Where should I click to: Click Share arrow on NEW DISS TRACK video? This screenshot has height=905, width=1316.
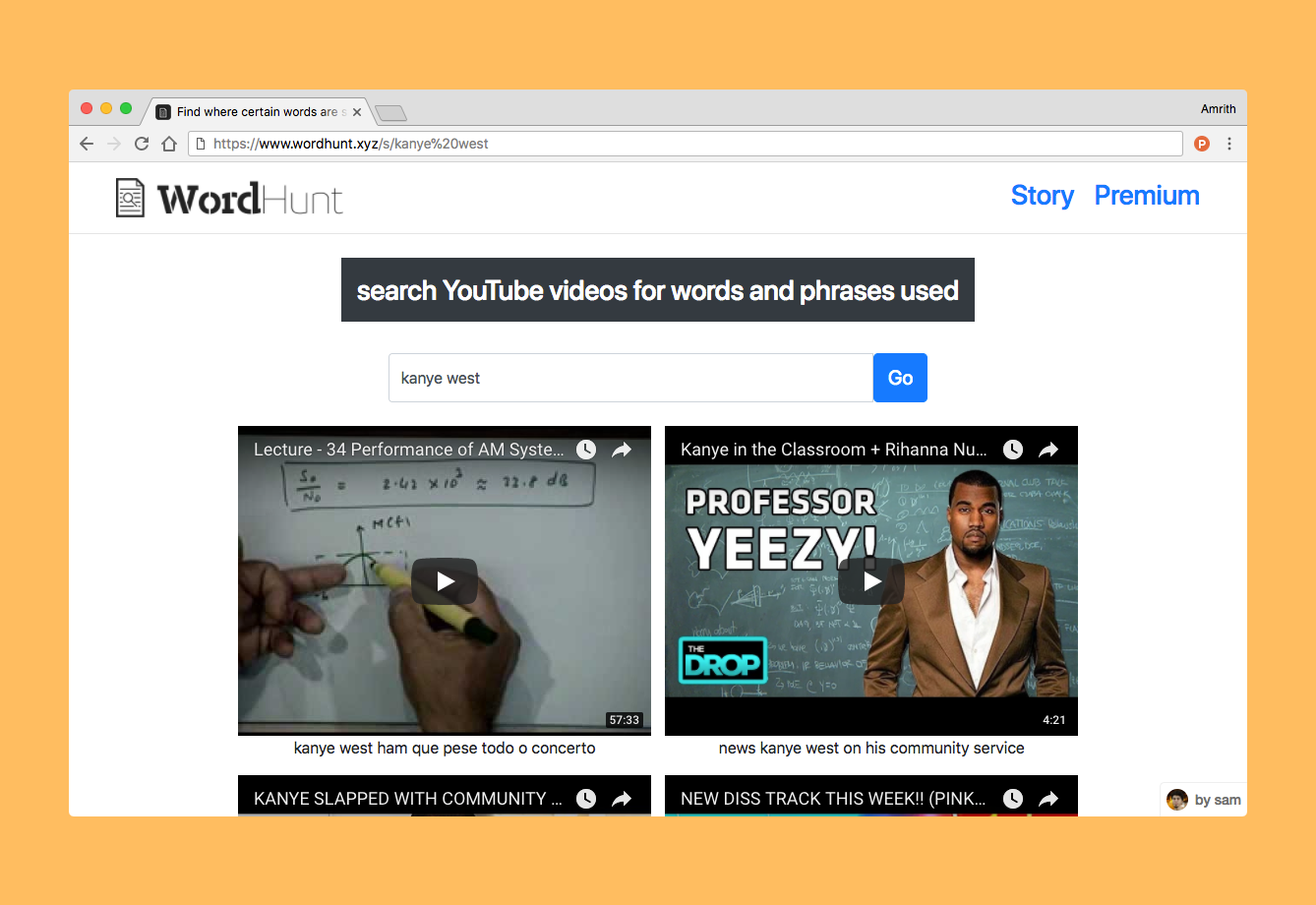[1048, 799]
